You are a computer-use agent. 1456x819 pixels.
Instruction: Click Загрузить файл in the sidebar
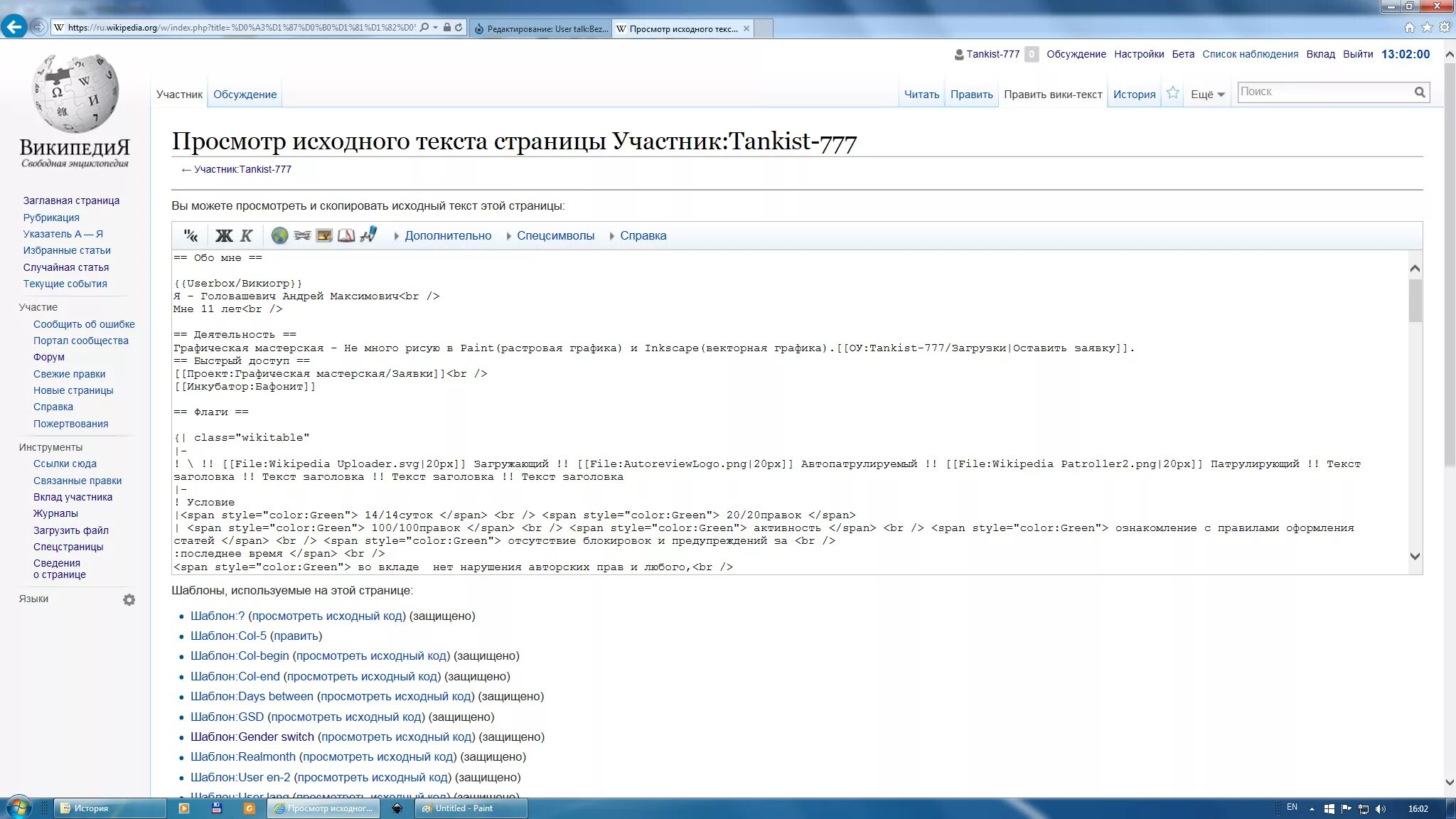[71, 530]
